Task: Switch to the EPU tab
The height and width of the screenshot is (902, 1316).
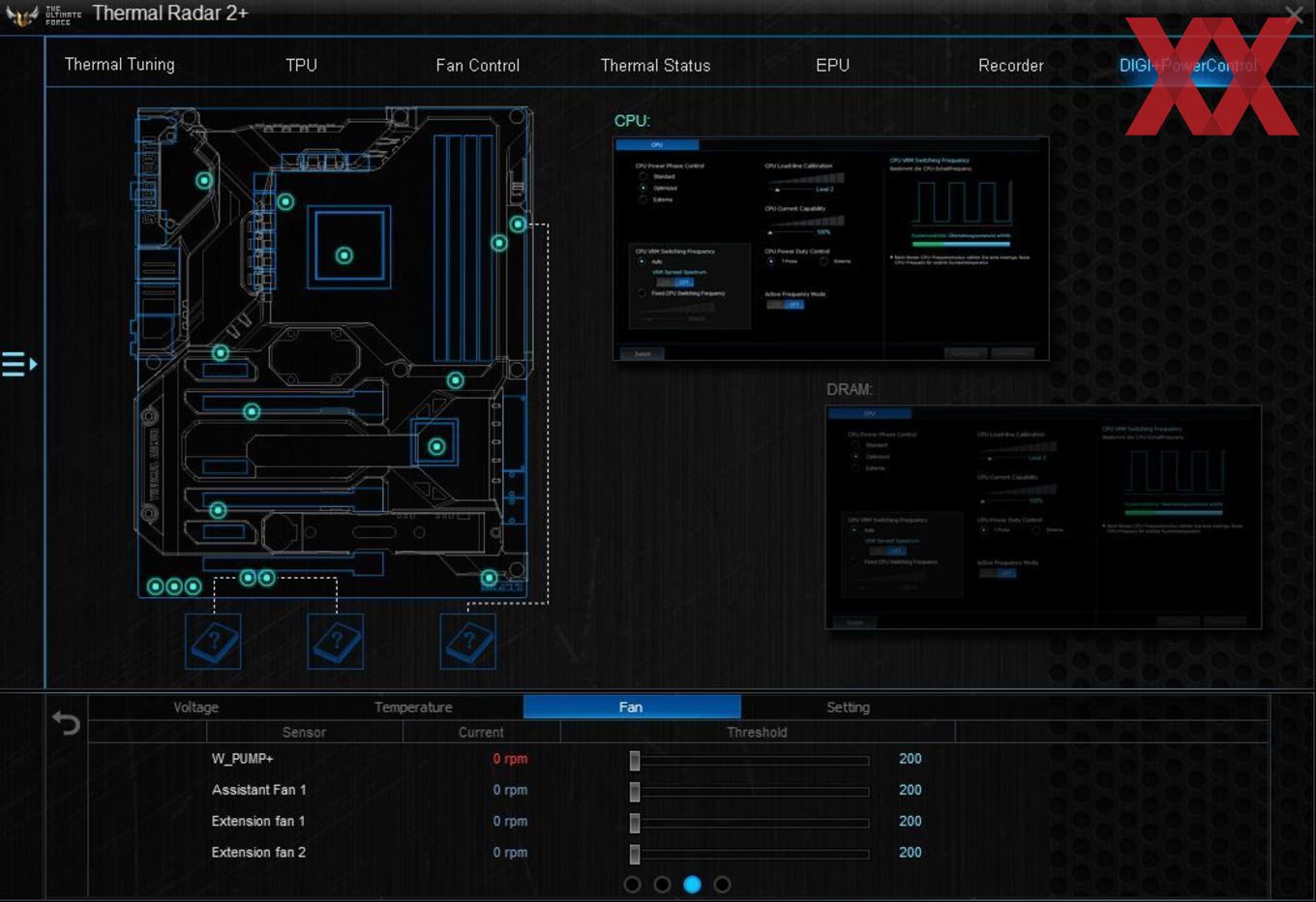Action: pos(832,65)
